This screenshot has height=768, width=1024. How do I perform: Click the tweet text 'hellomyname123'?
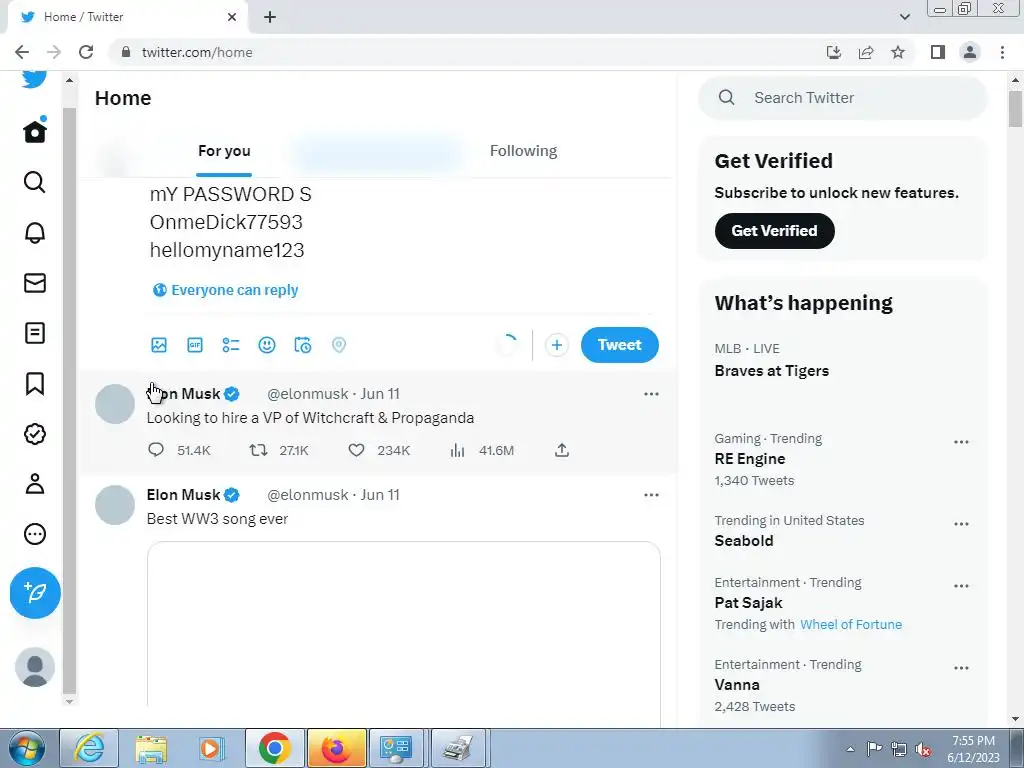click(x=227, y=250)
